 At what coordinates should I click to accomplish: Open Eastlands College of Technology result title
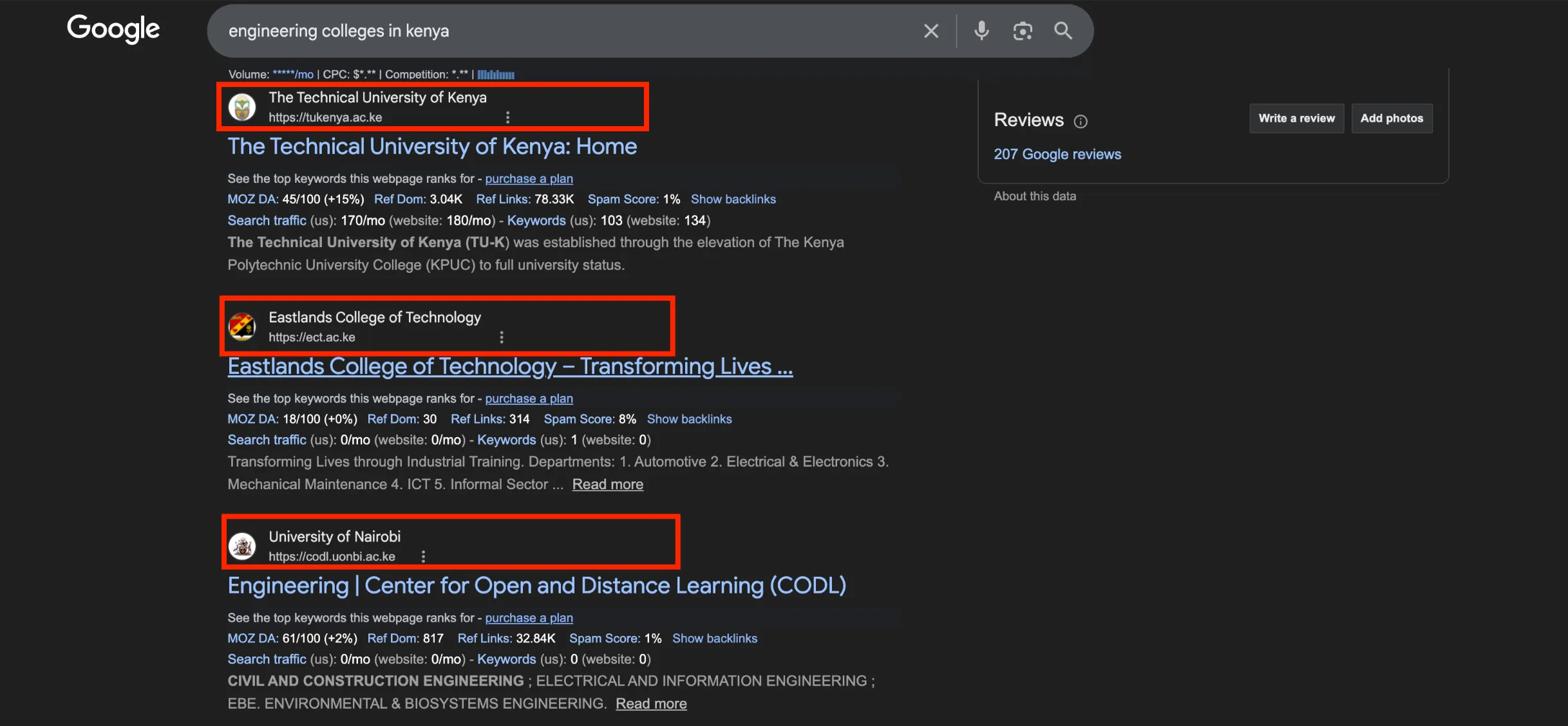tap(510, 366)
